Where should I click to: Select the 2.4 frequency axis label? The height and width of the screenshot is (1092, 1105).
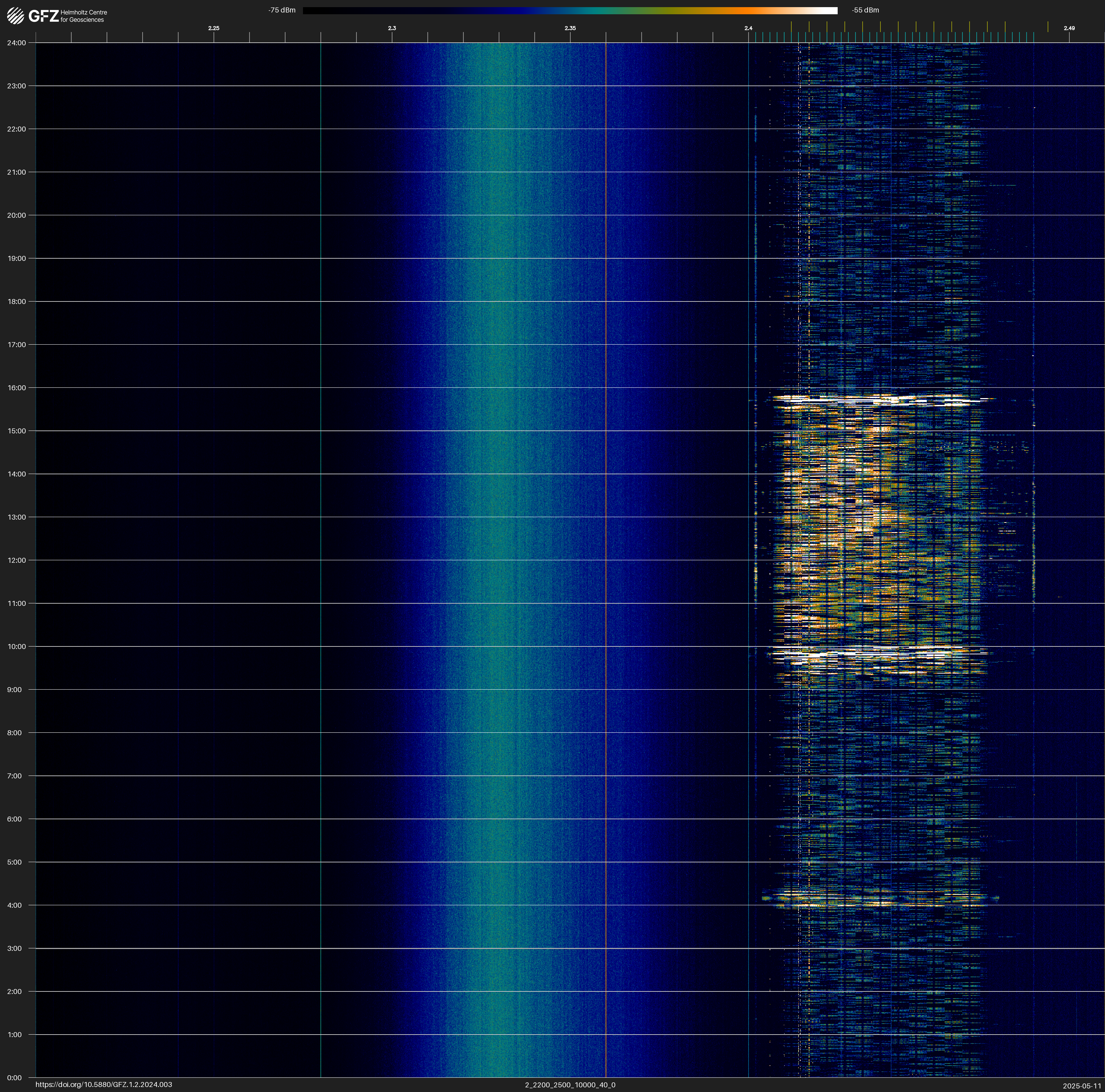748,28
